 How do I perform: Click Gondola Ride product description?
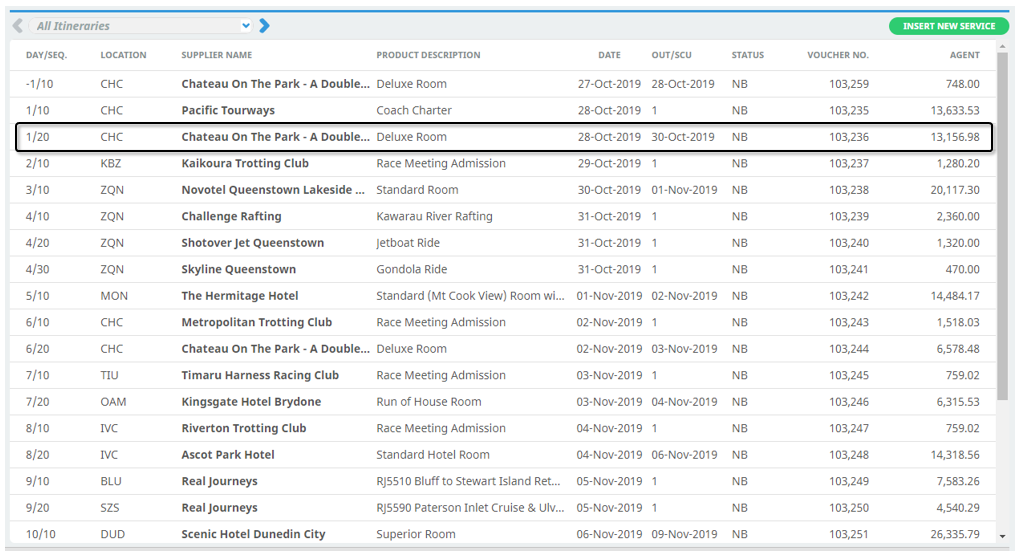412,269
